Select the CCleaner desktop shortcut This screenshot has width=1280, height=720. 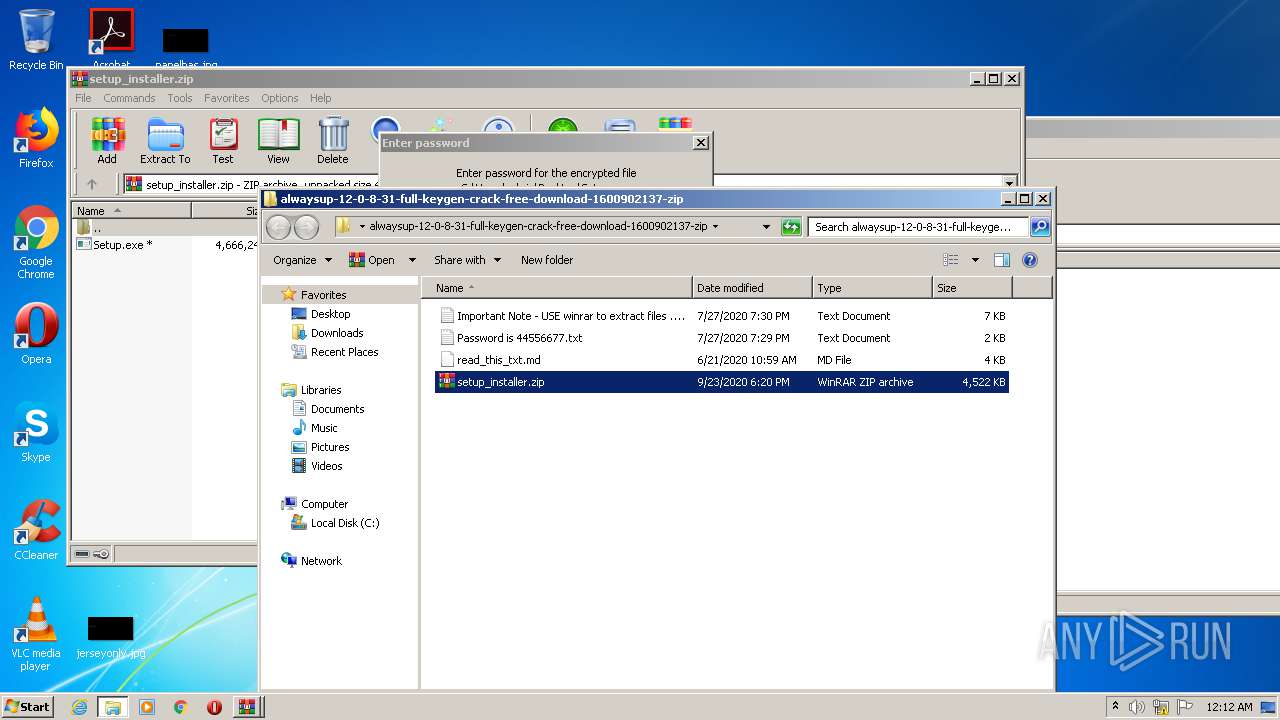coord(36,530)
